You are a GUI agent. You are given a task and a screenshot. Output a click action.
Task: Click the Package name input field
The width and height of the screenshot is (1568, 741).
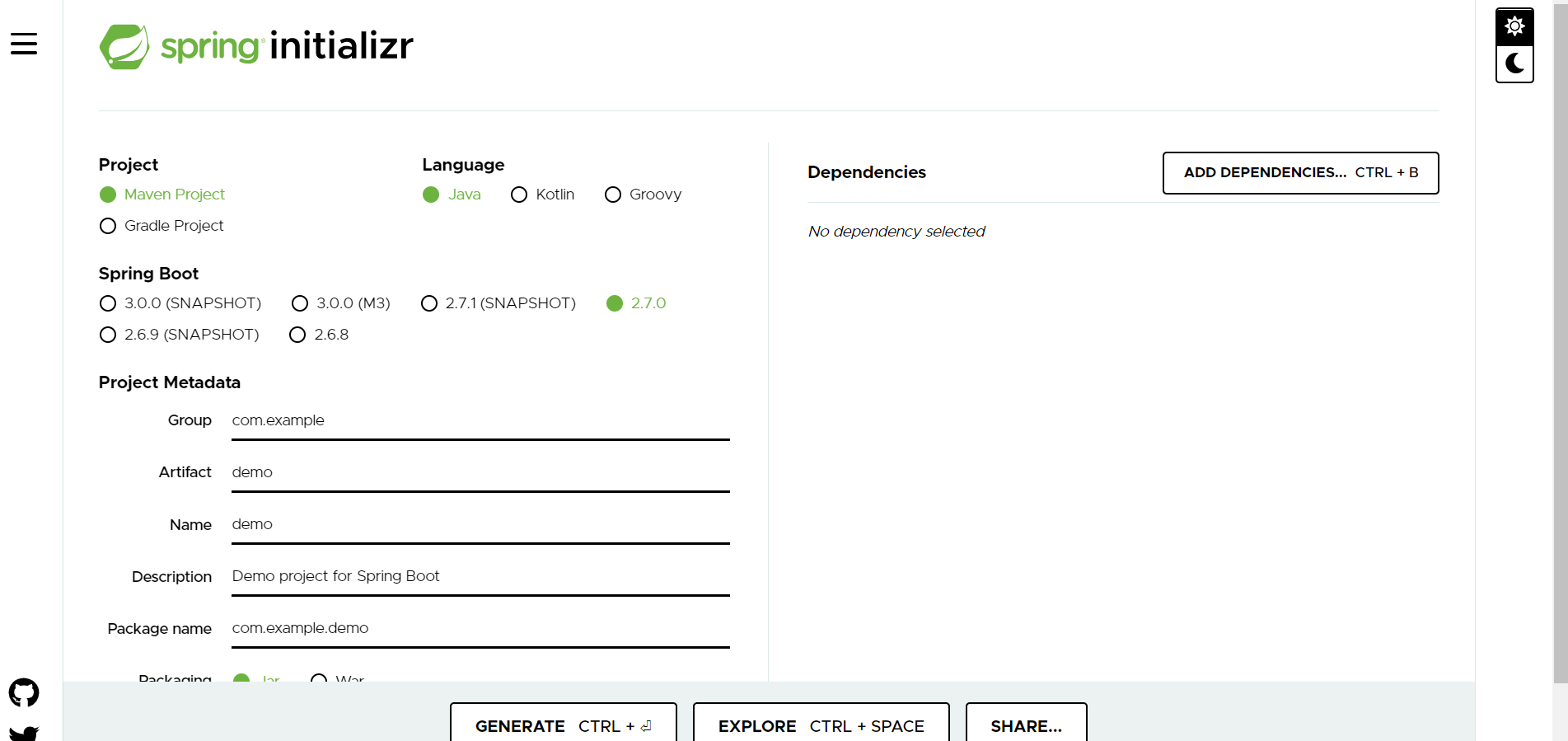tap(480, 628)
